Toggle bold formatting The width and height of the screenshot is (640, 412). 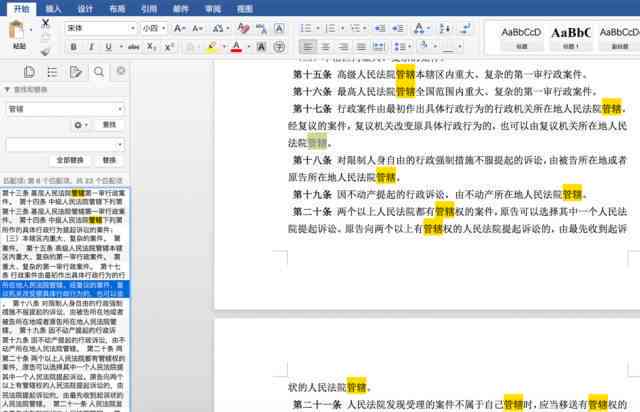click(73, 47)
